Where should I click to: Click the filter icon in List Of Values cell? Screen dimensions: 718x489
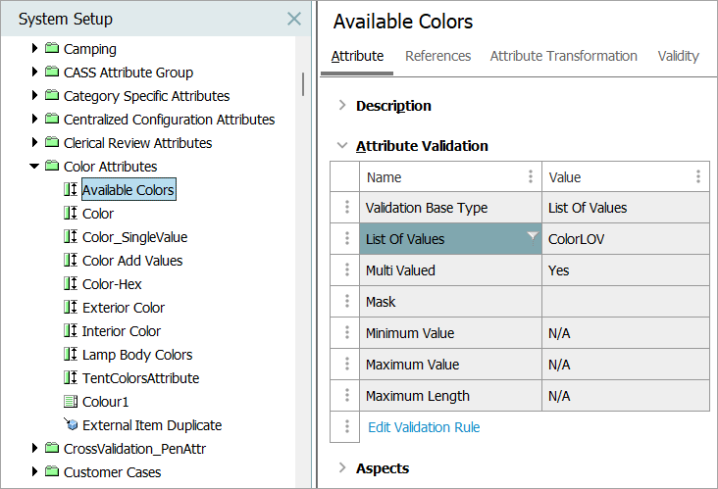click(532, 236)
